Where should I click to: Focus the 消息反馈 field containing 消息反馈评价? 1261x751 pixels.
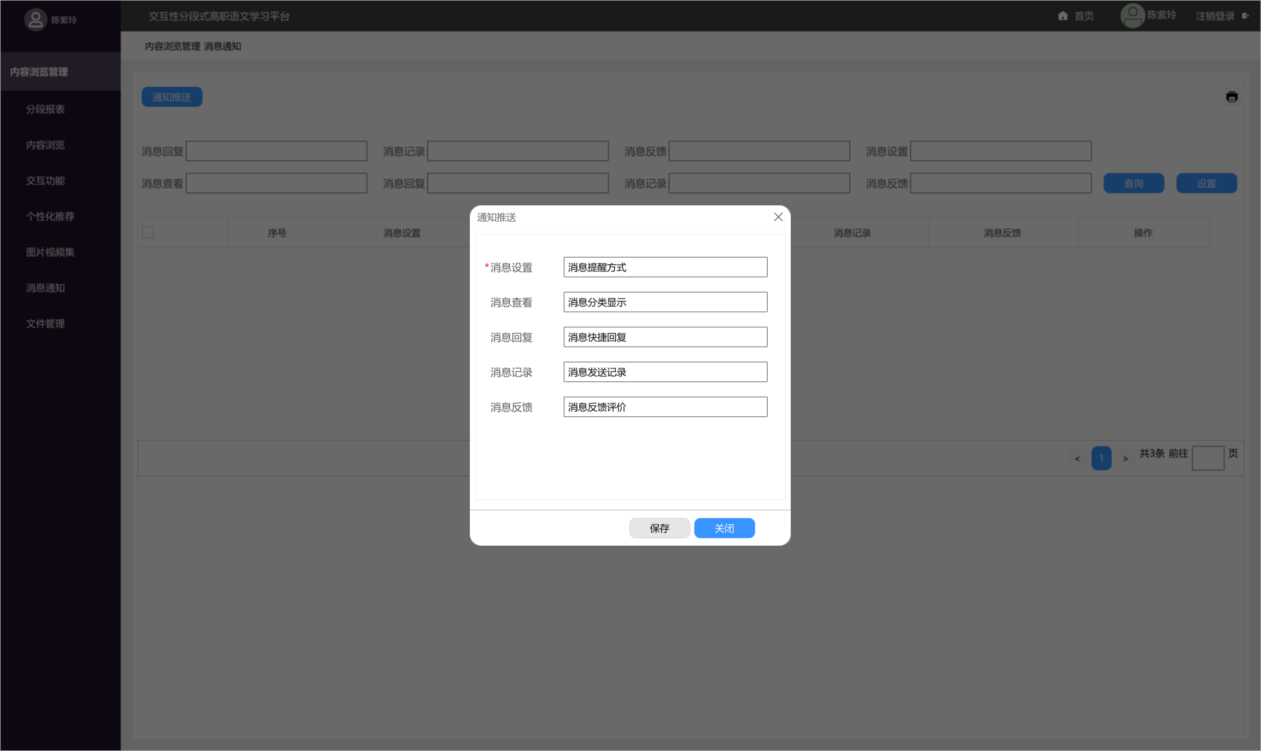[665, 407]
